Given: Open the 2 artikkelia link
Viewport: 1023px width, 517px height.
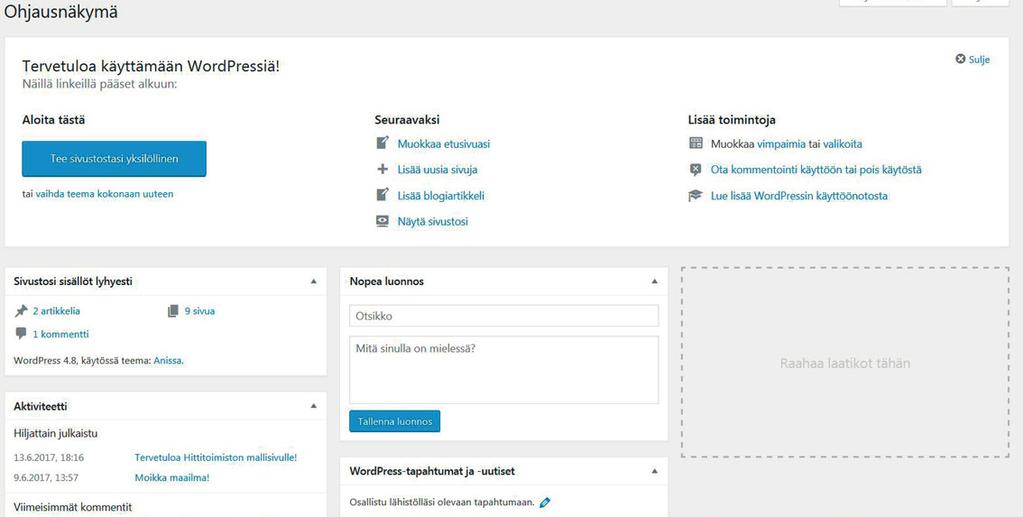Looking at the screenshot, I should pyautogui.click(x=56, y=311).
